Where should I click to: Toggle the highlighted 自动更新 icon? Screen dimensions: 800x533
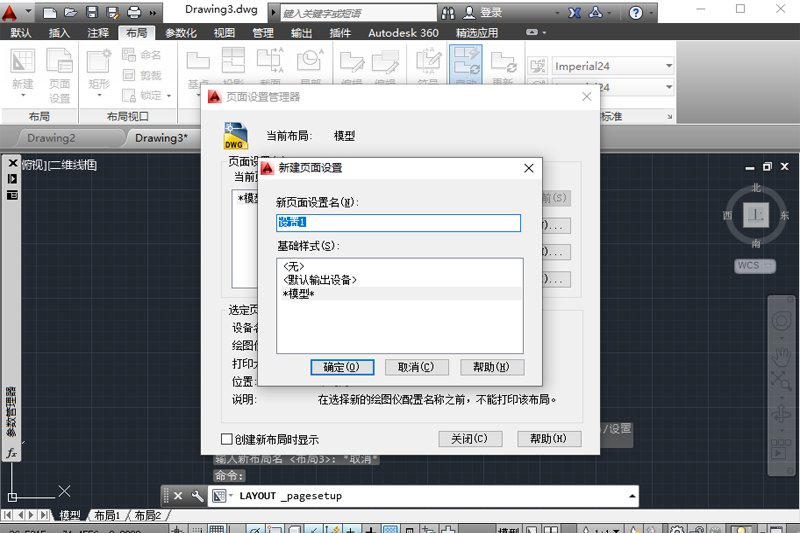click(x=466, y=65)
